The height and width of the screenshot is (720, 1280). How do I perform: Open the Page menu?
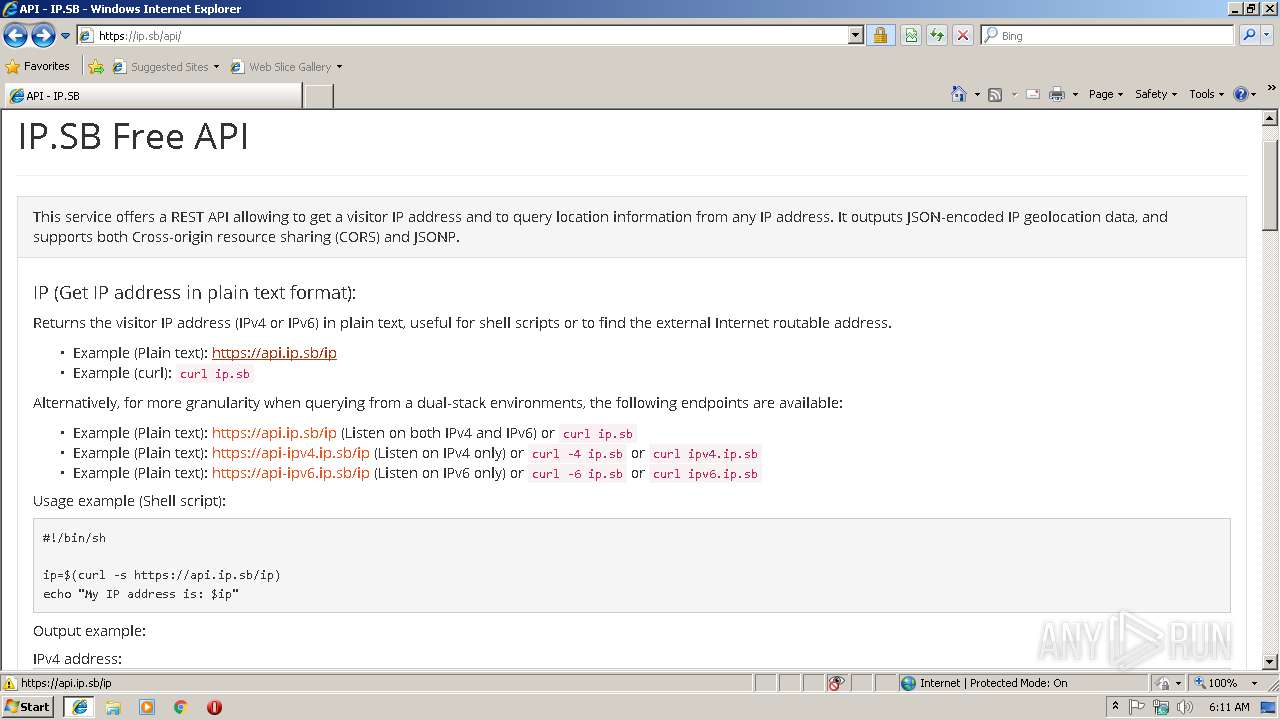coord(1106,94)
